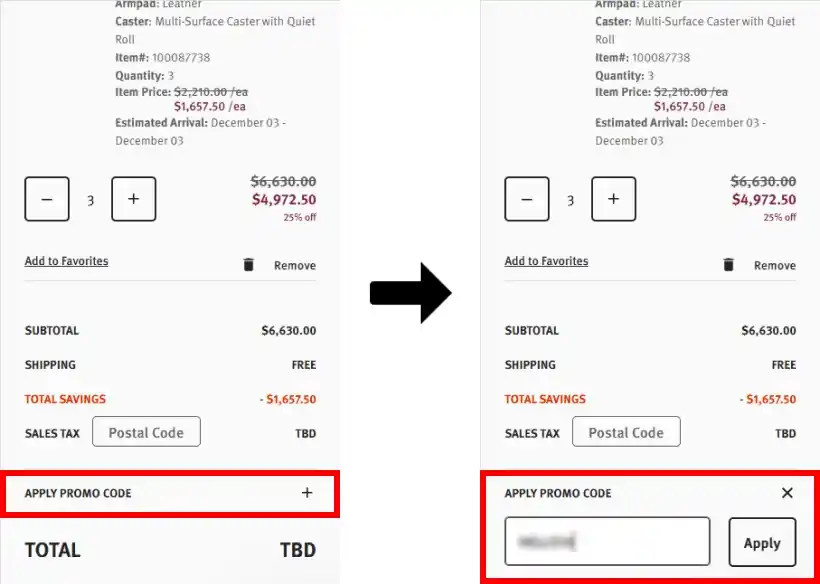This screenshot has width=820, height=584.
Task: Focus the promo code text field
Action: 607,542
